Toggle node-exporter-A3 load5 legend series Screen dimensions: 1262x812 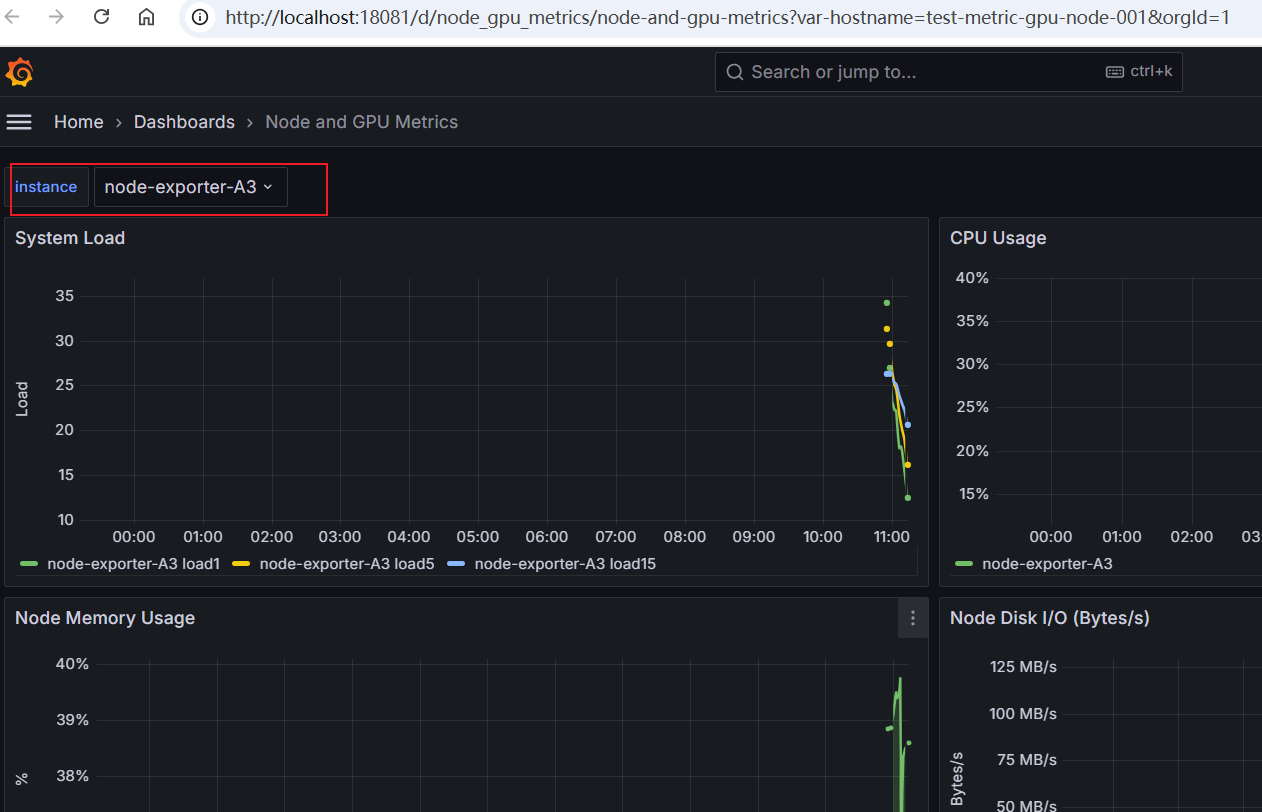point(346,564)
